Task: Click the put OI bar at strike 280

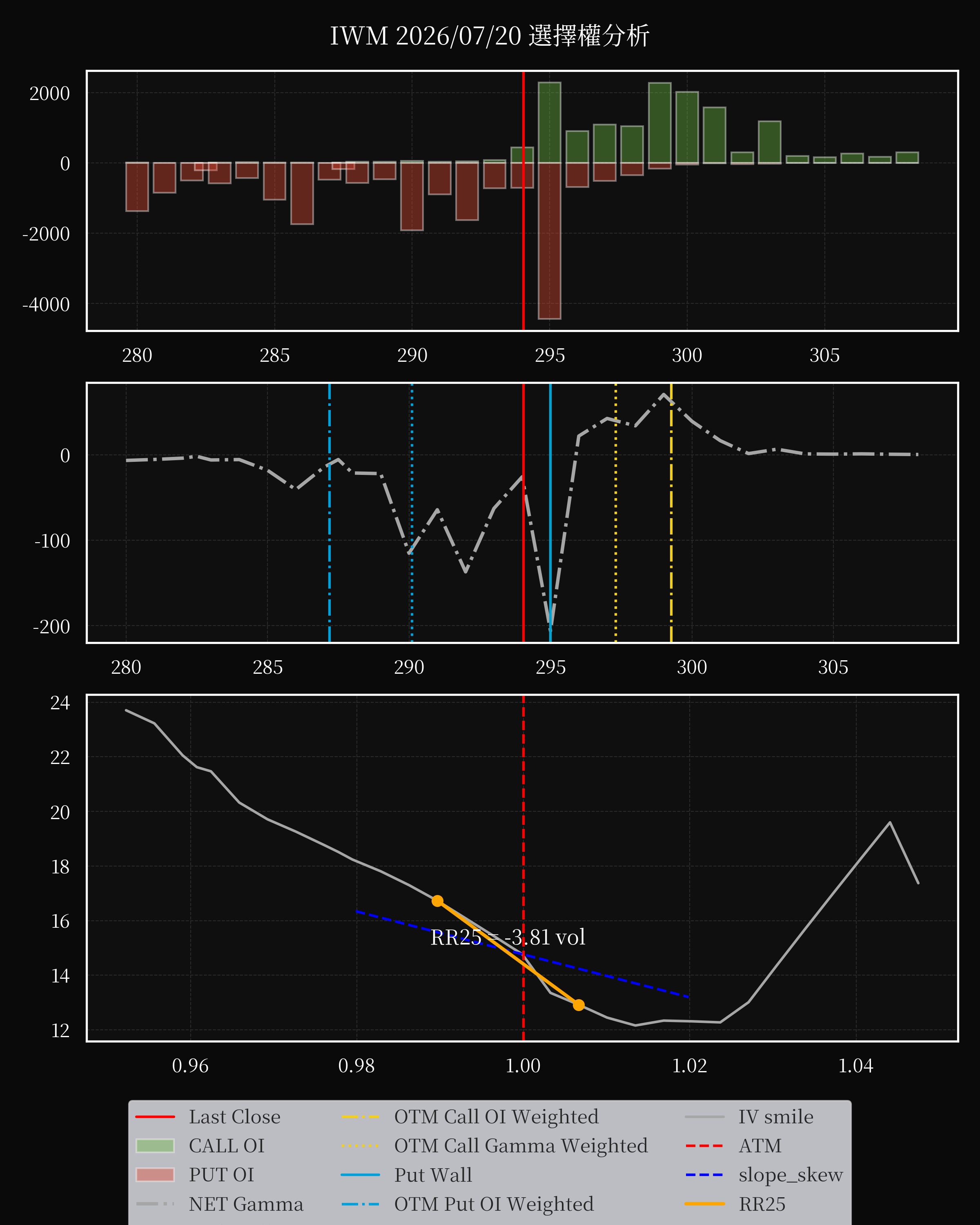Action: click(137, 187)
